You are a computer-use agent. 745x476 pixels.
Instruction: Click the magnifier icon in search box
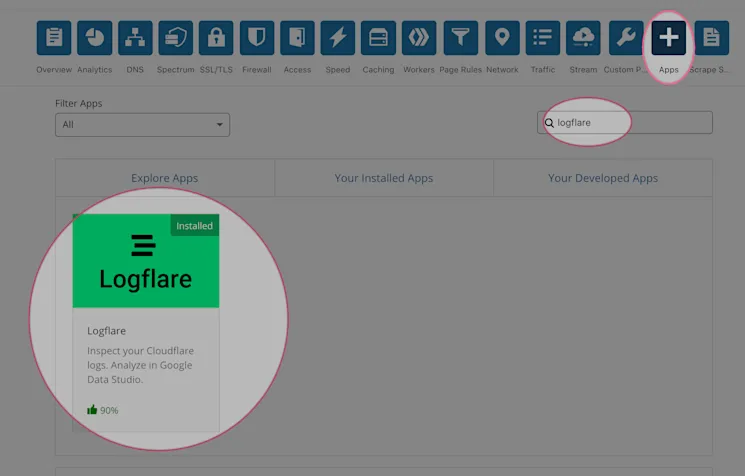point(549,123)
